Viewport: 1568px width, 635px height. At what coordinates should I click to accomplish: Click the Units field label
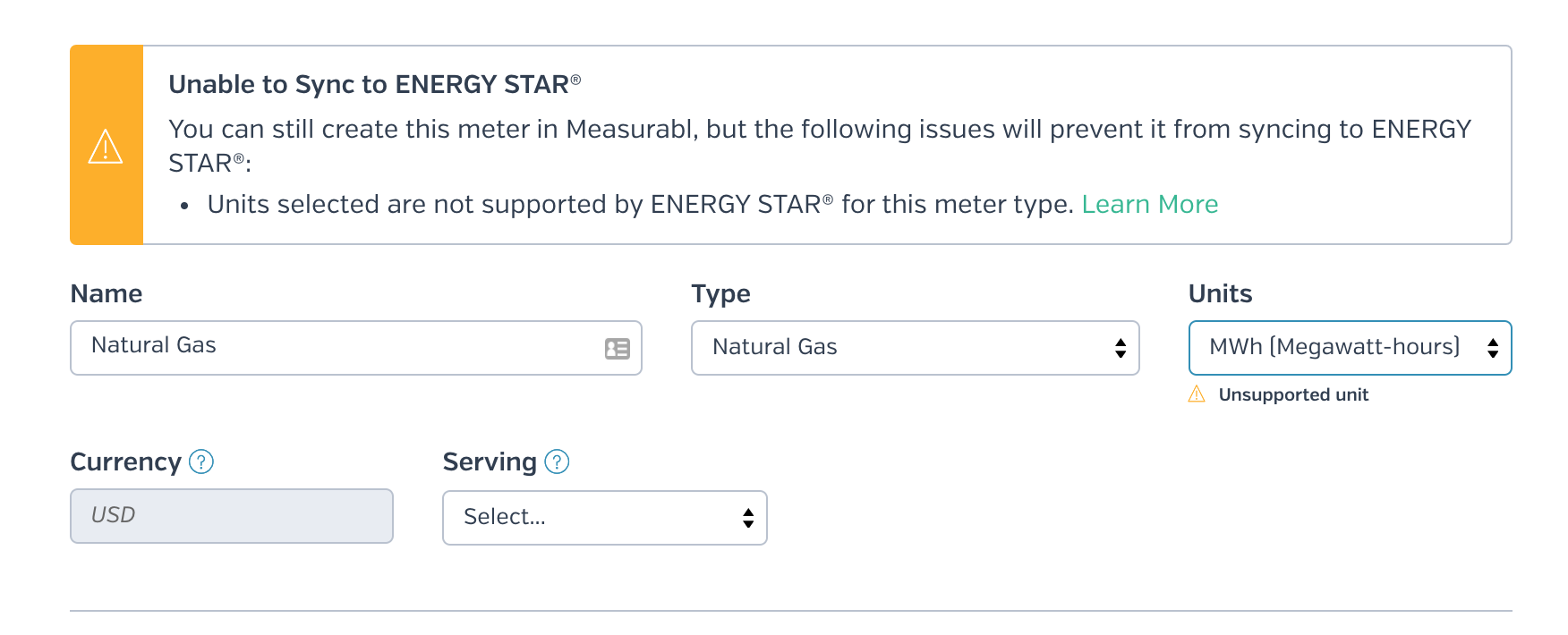pos(1220,293)
